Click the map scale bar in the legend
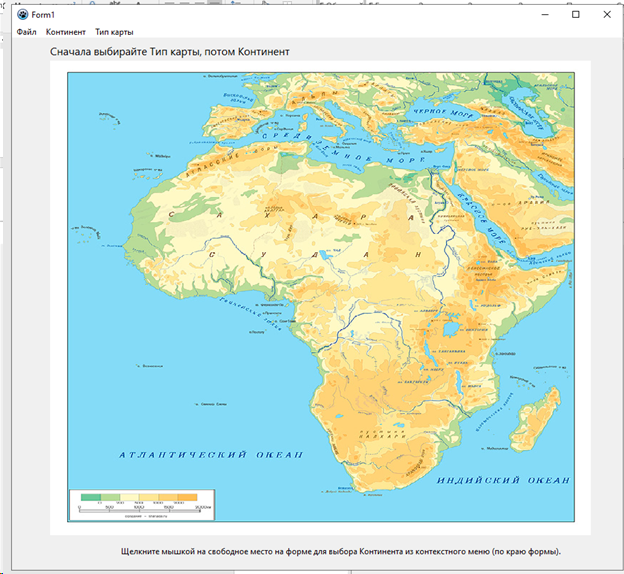This screenshot has height=574, width=624. point(140,509)
